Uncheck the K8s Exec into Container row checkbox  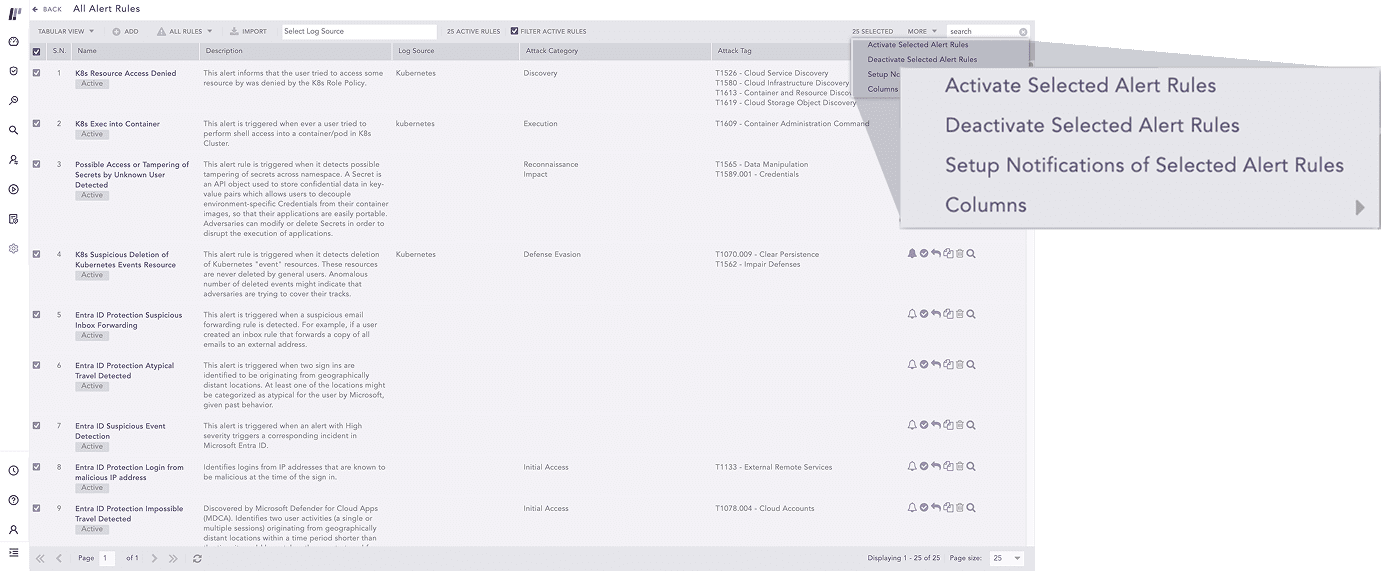(x=37, y=124)
